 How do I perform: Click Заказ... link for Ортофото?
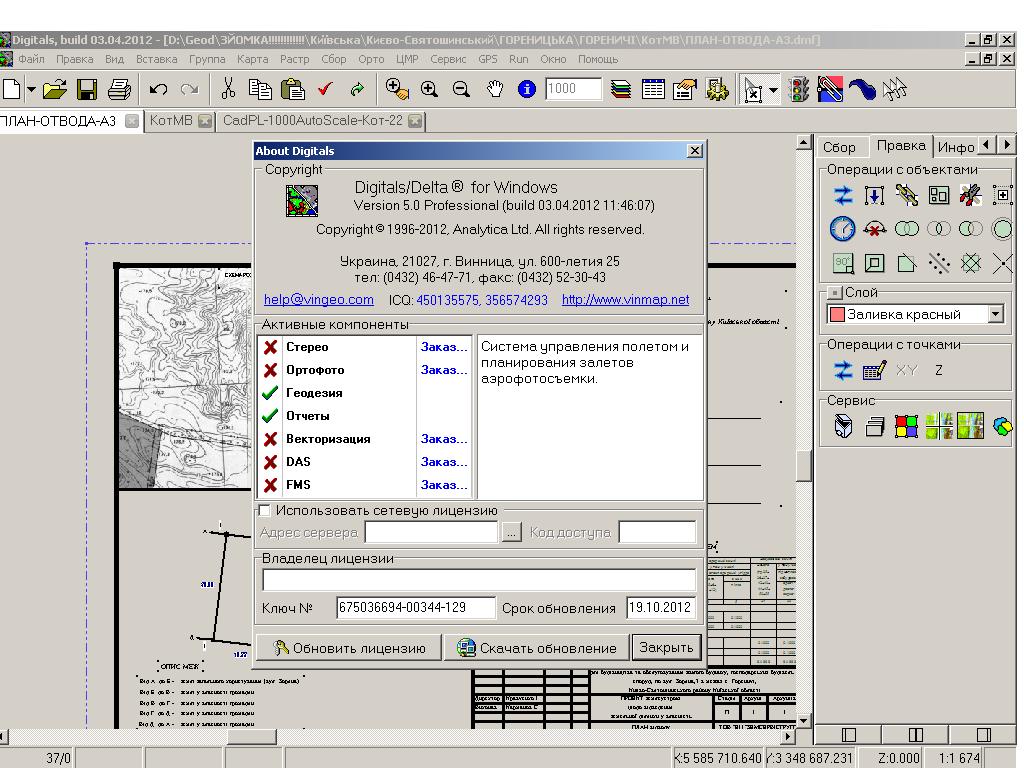click(x=444, y=370)
